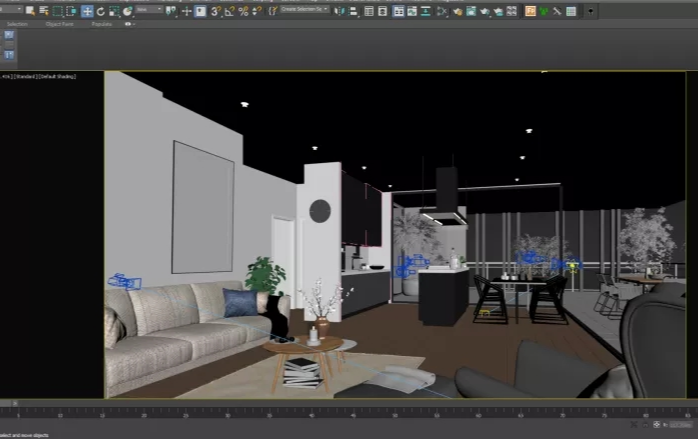Open the Schematic View
Image resolution: width=698 pixels, height=439 pixels.
tap(442, 11)
